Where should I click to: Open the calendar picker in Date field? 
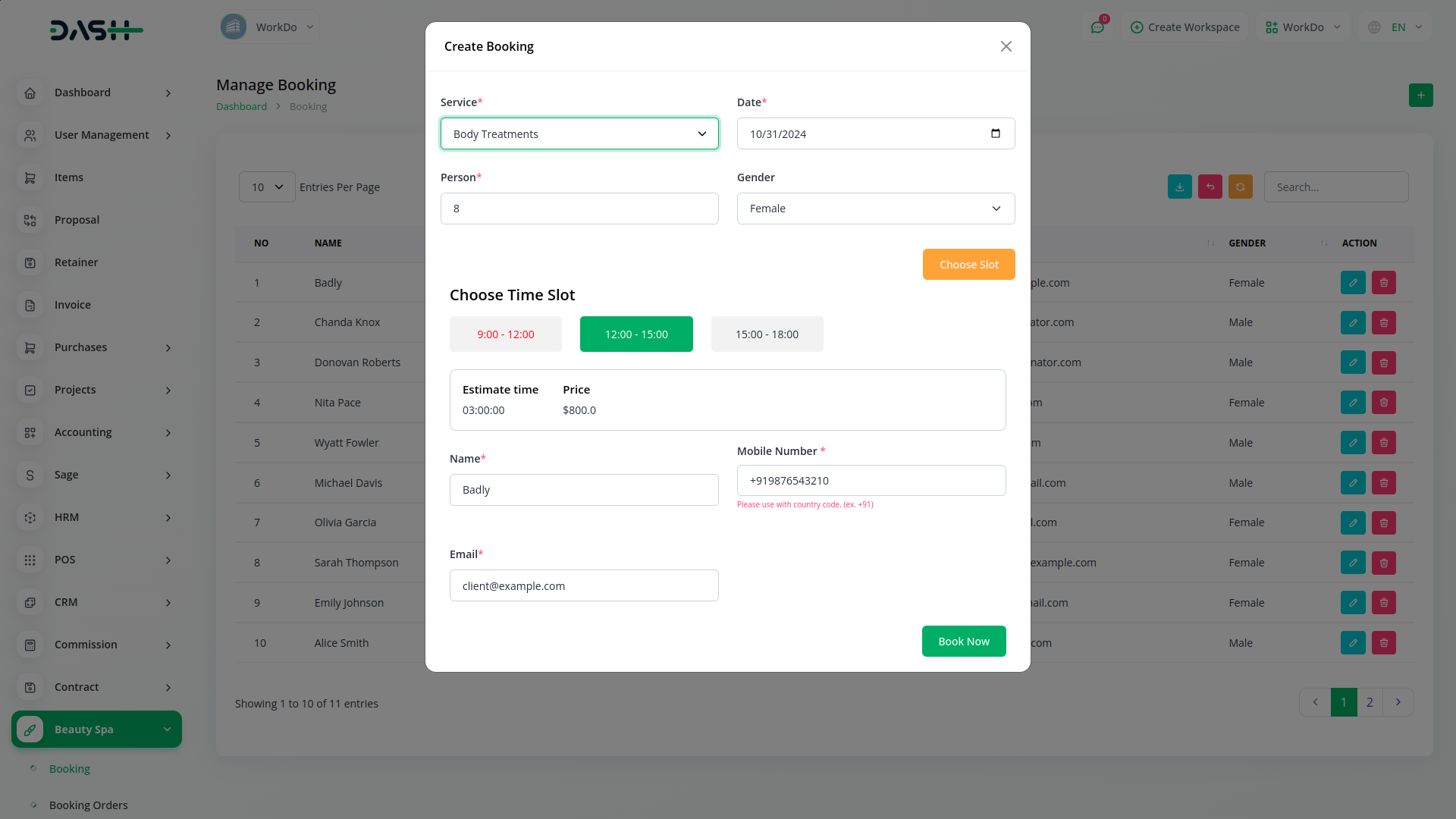pyautogui.click(x=995, y=133)
